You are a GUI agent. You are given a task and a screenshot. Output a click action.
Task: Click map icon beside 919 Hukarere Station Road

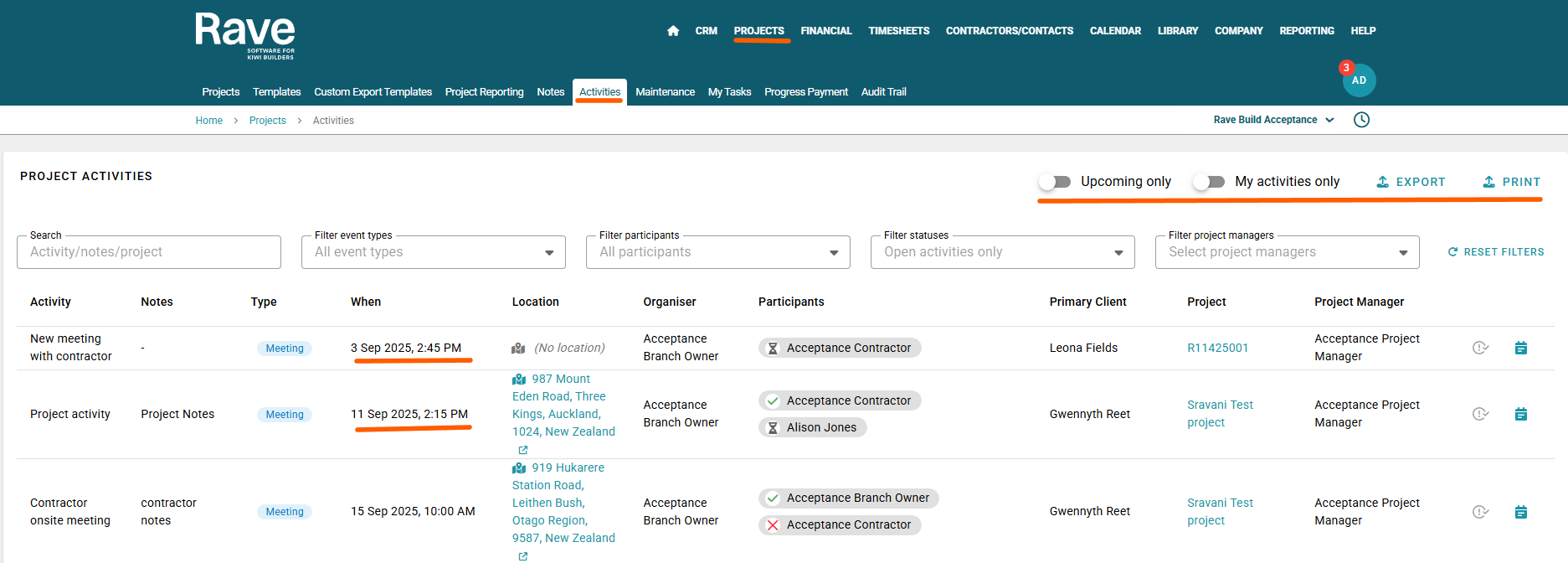(x=519, y=468)
